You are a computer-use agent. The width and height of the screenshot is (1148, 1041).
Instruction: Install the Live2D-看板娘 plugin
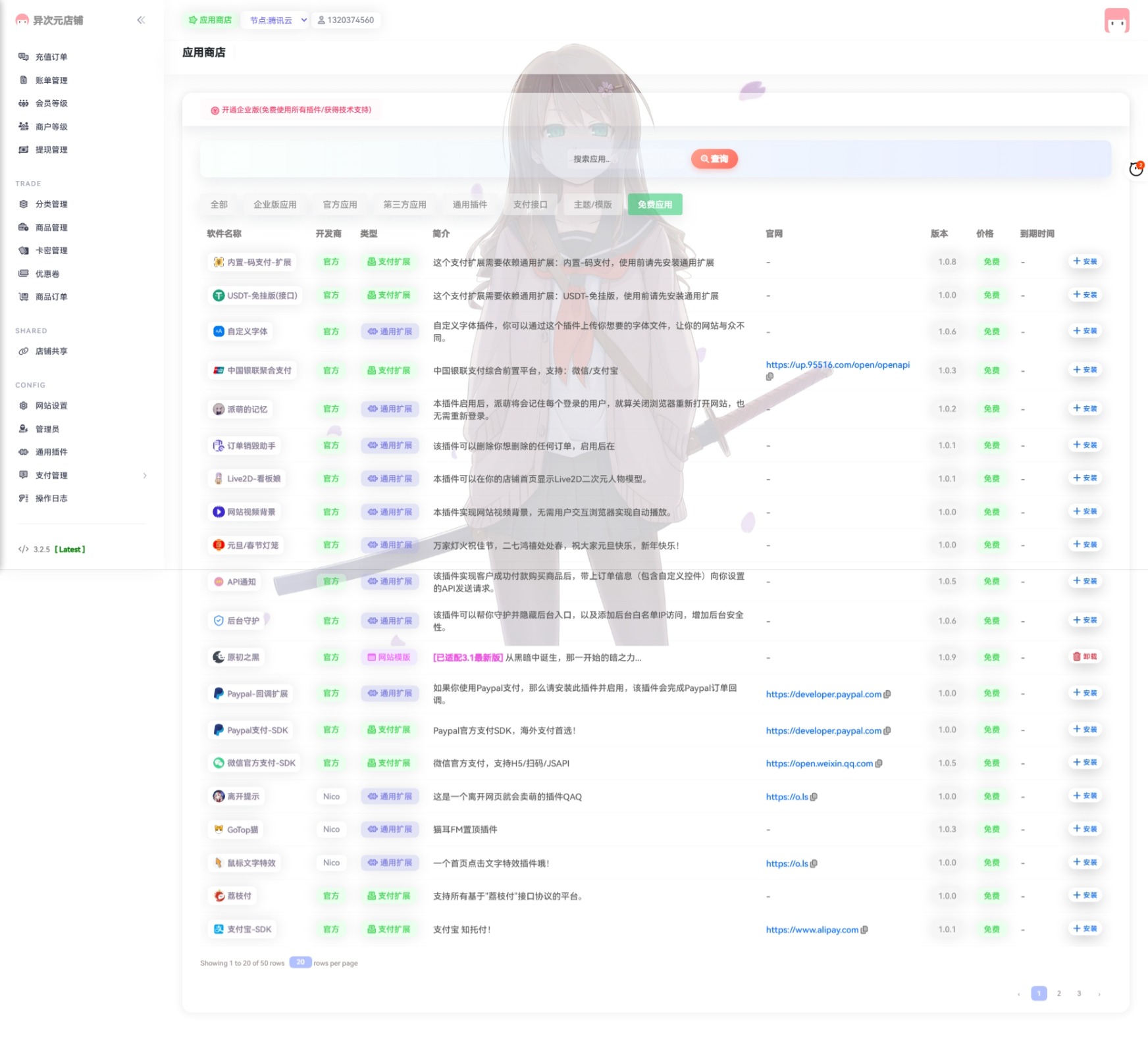click(1084, 478)
